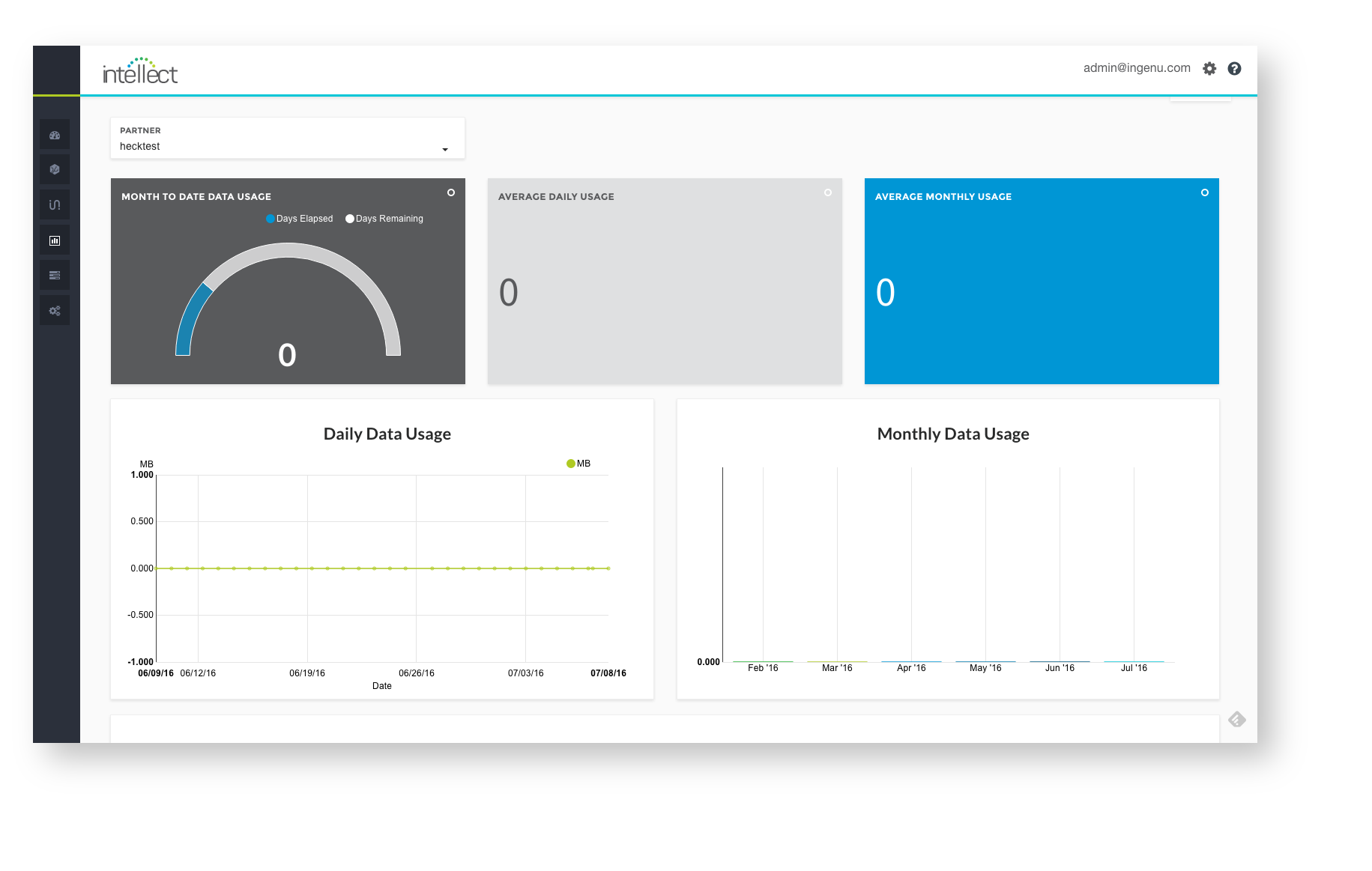Open the curved 'in' logo sidebar icon
Screen dimensions: 1372x871
(55, 204)
